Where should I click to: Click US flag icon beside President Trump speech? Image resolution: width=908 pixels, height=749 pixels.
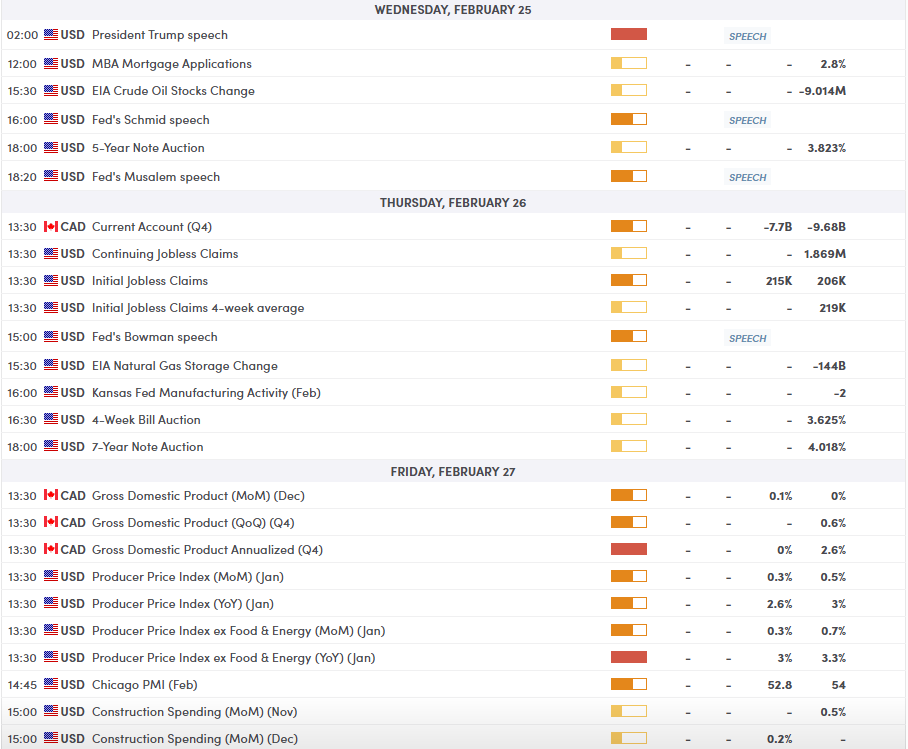(x=51, y=35)
